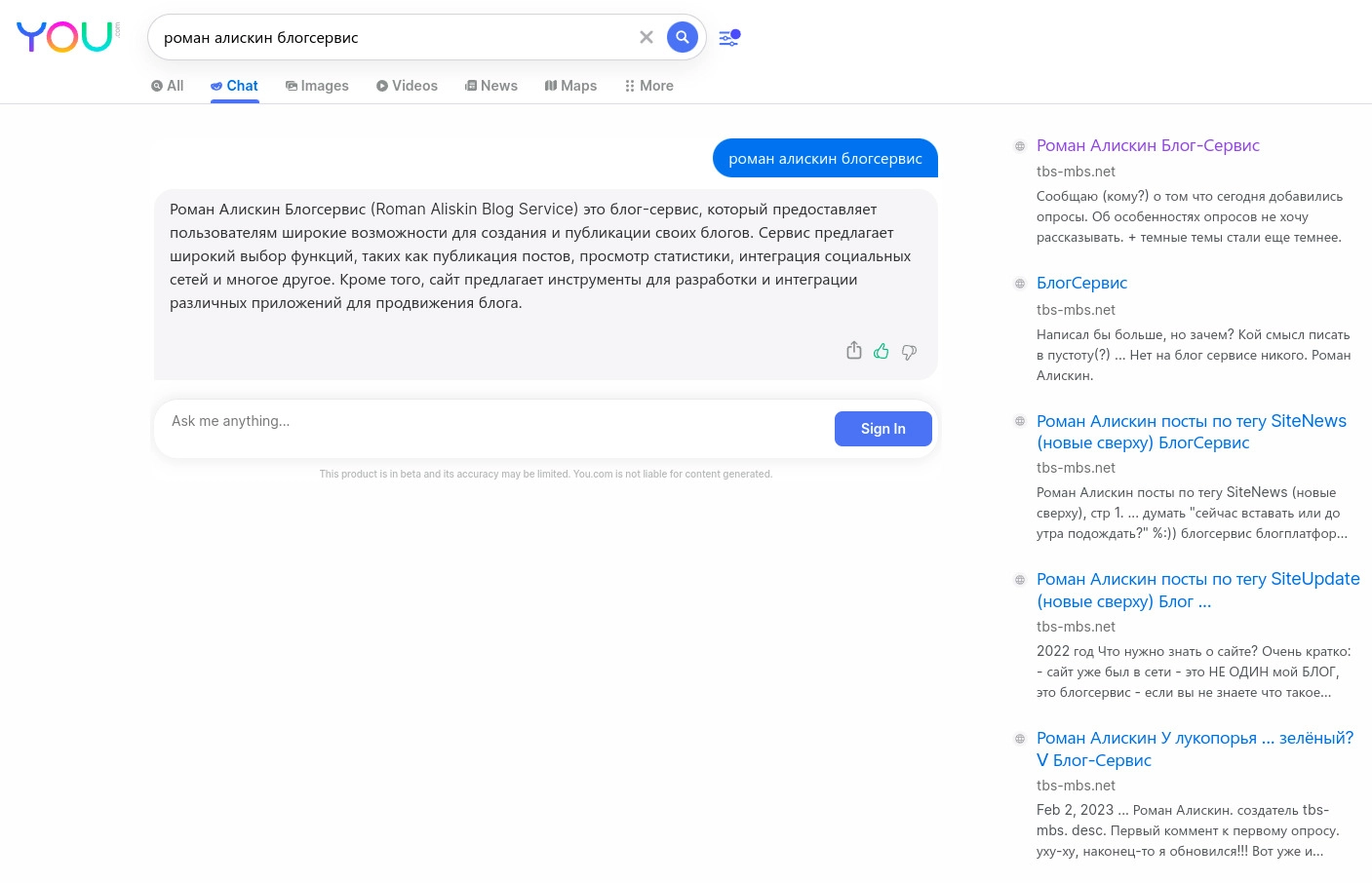Clear the search query with X icon
Image resolution: width=1372 pixels, height=883 pixels.
pos(647,37)
